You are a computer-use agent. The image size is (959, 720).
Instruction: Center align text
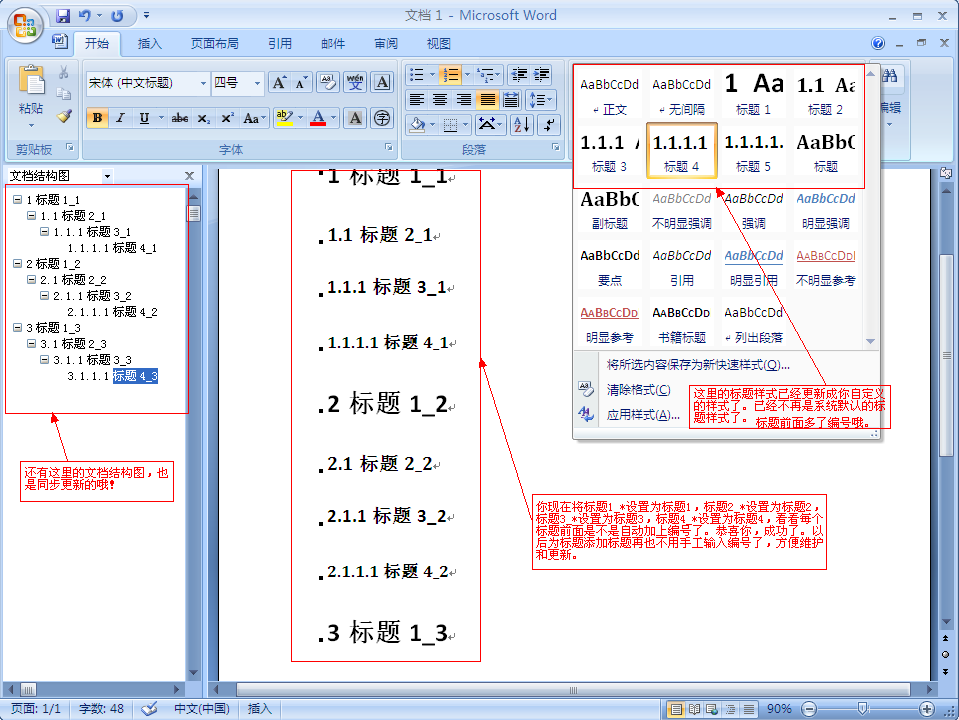(440, 100)
